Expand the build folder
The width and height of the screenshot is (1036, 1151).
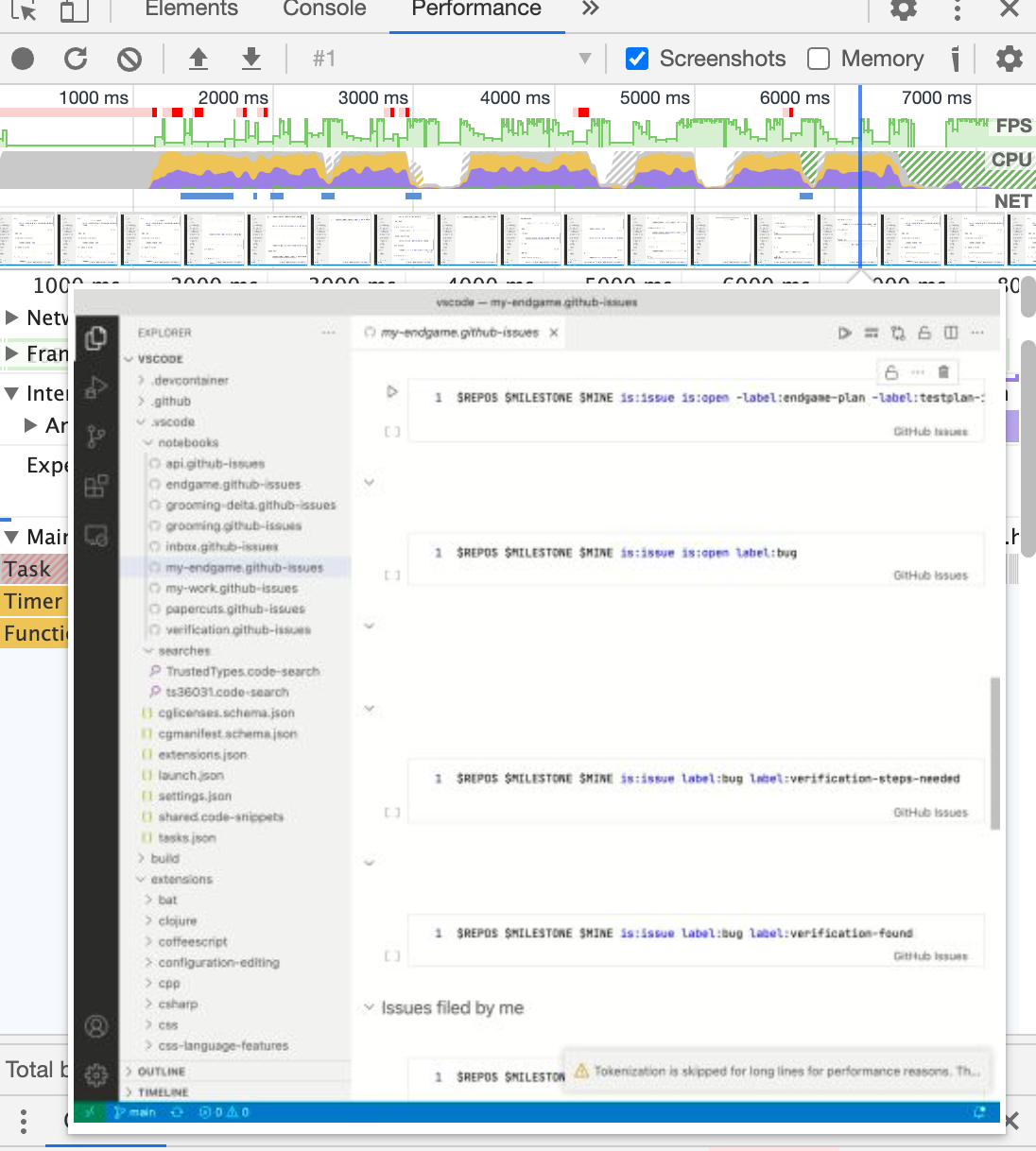point(164,858)
